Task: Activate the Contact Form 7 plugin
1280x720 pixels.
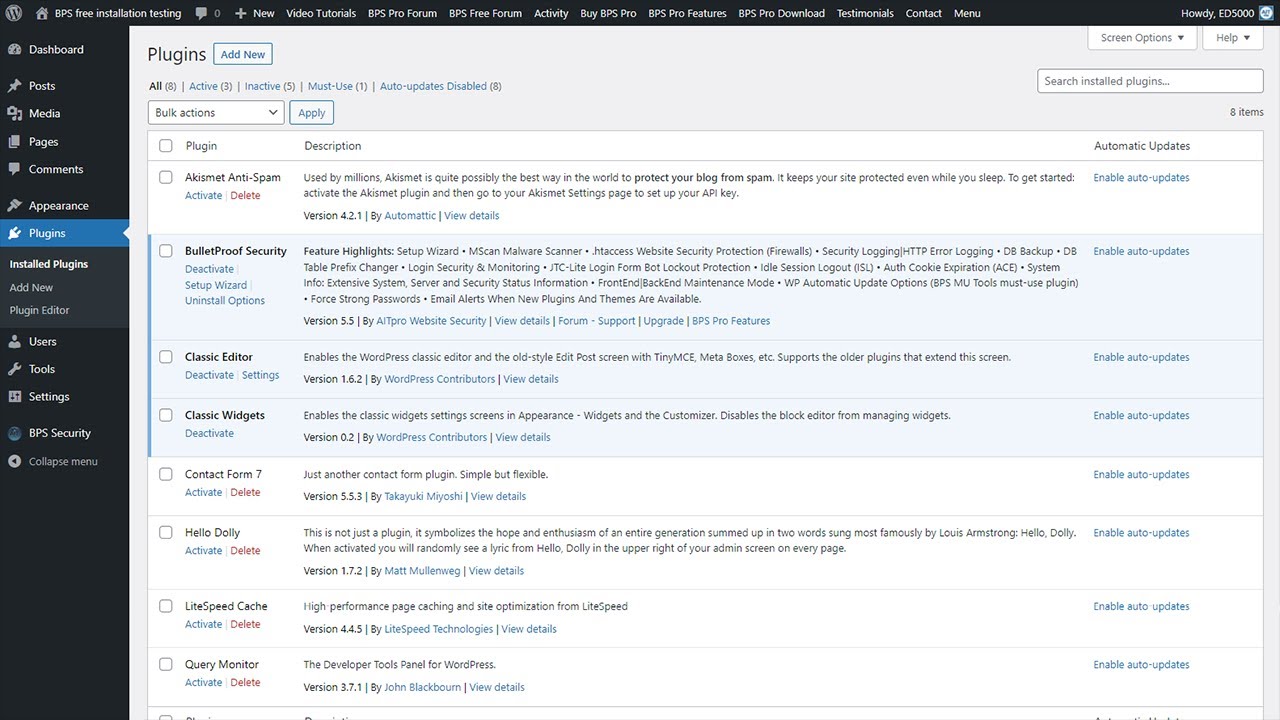Action: tap(203, 492)
